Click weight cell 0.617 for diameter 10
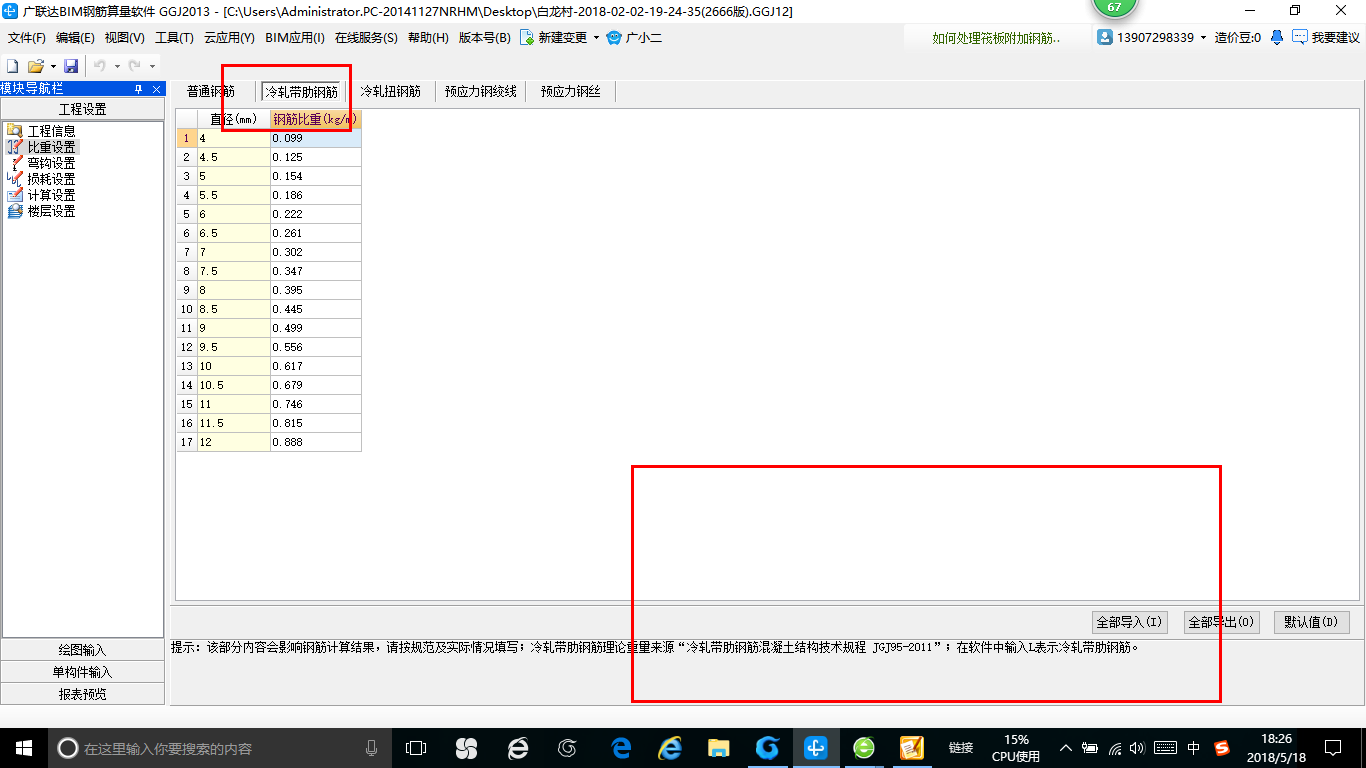The image size is (1366, 768). tap(316, 366)
